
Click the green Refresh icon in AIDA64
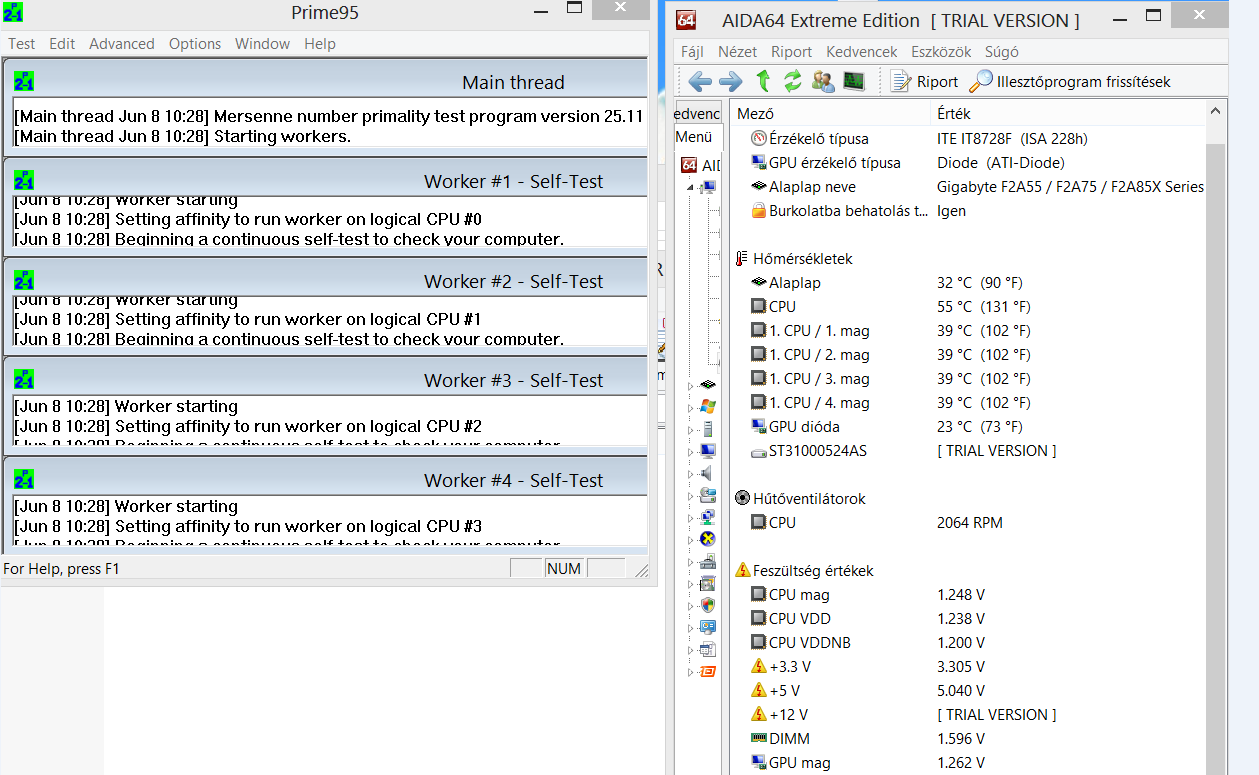pyautogui.click(x=793, y=81)
